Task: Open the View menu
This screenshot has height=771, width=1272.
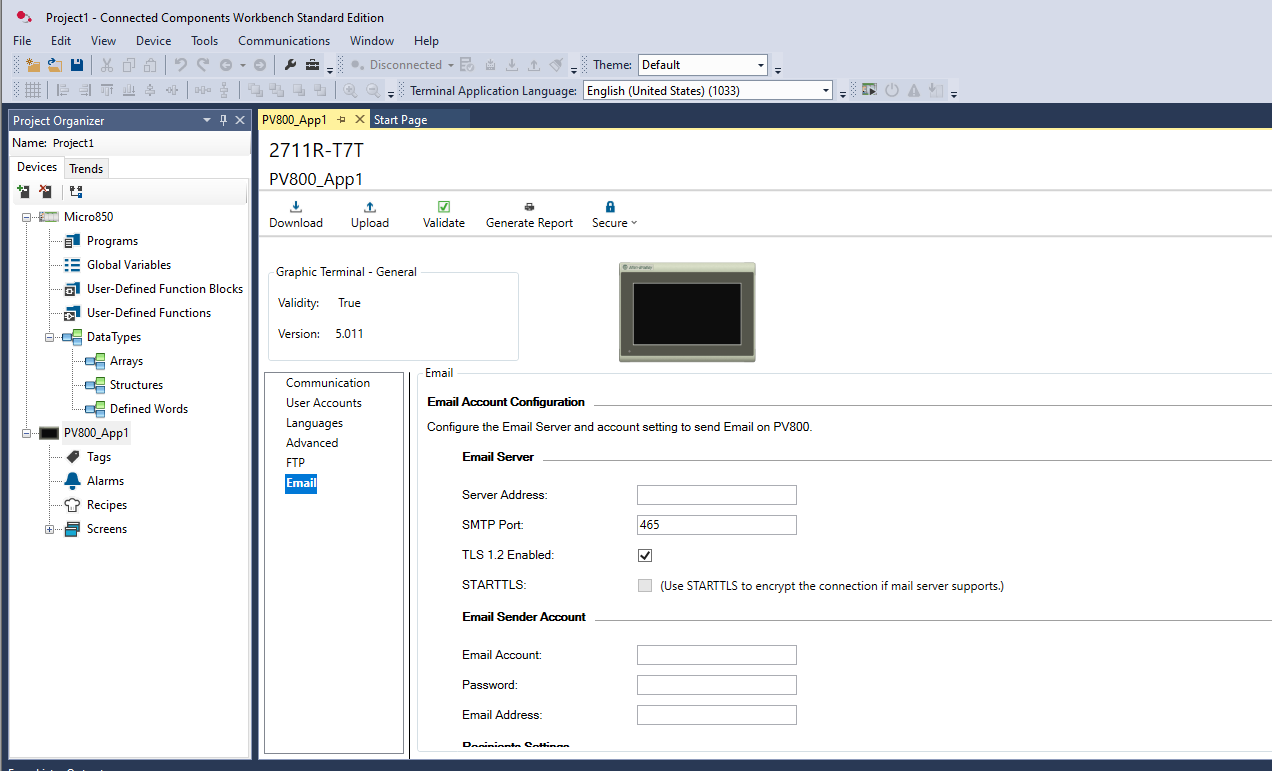Action: pos(103,41)
